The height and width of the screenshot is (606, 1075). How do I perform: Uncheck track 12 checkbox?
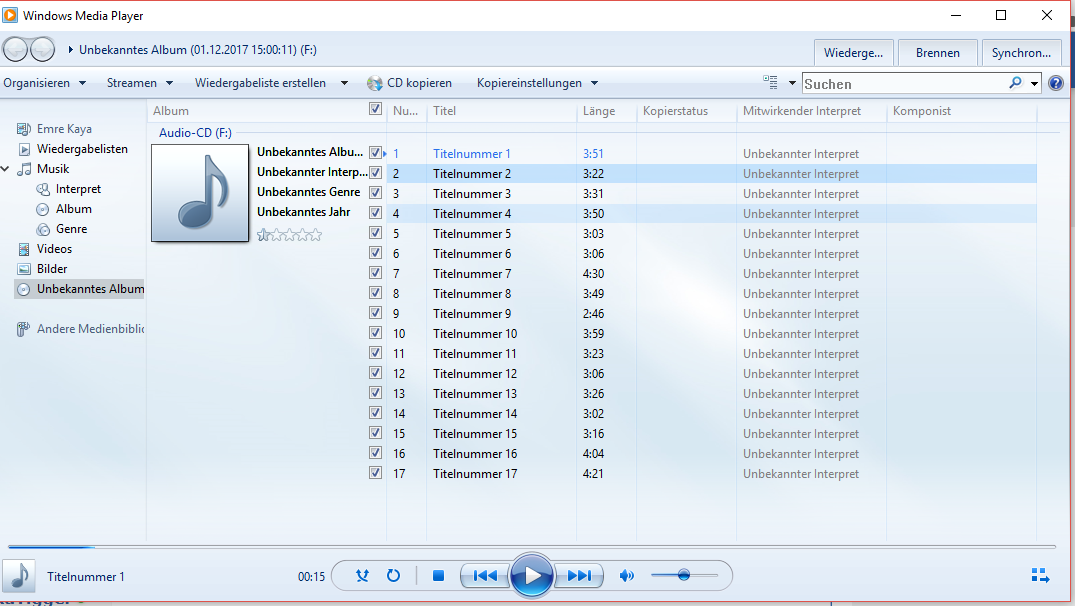click(x=375, y=372)
